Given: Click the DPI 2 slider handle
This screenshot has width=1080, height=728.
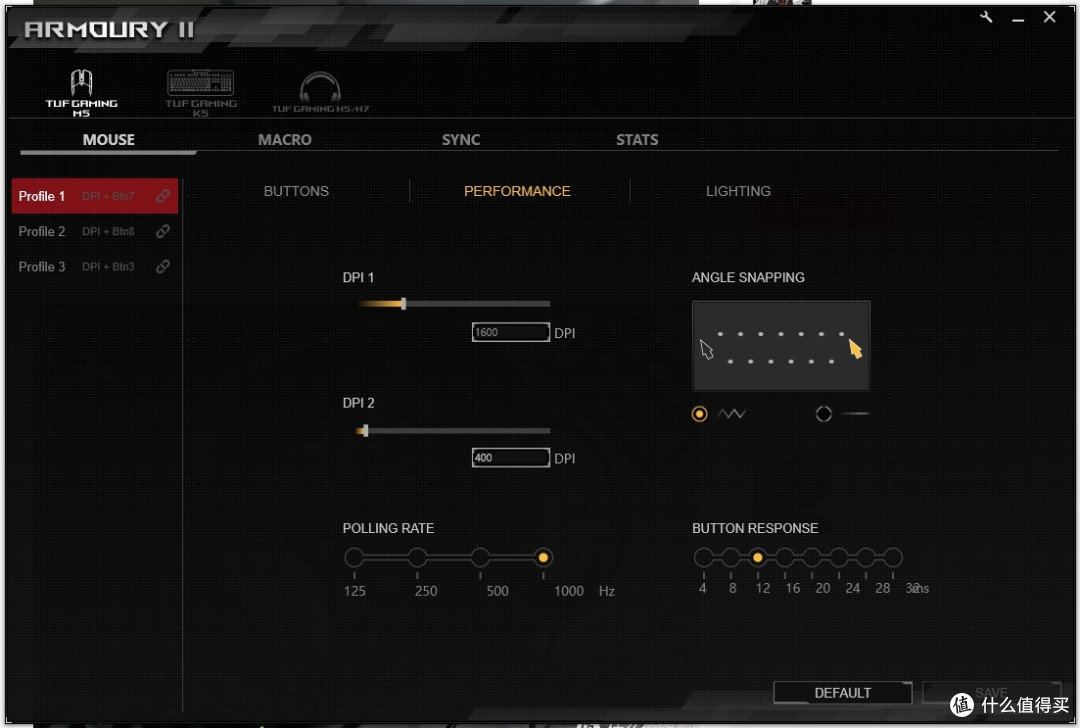Looking at the screenshot, I should click(366, 431).
